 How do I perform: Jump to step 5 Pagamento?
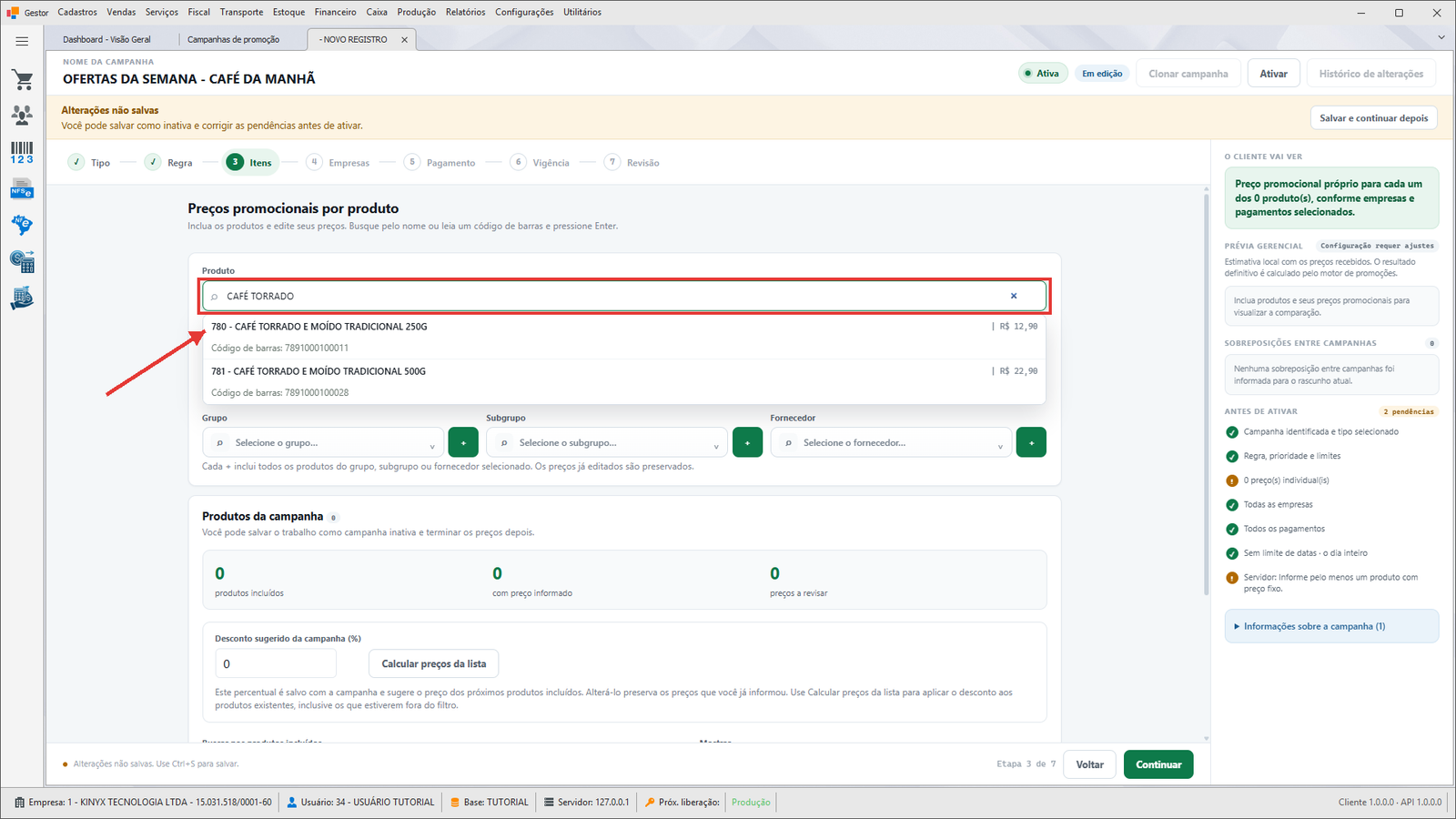pyautogui.click(x=440, y=162)
